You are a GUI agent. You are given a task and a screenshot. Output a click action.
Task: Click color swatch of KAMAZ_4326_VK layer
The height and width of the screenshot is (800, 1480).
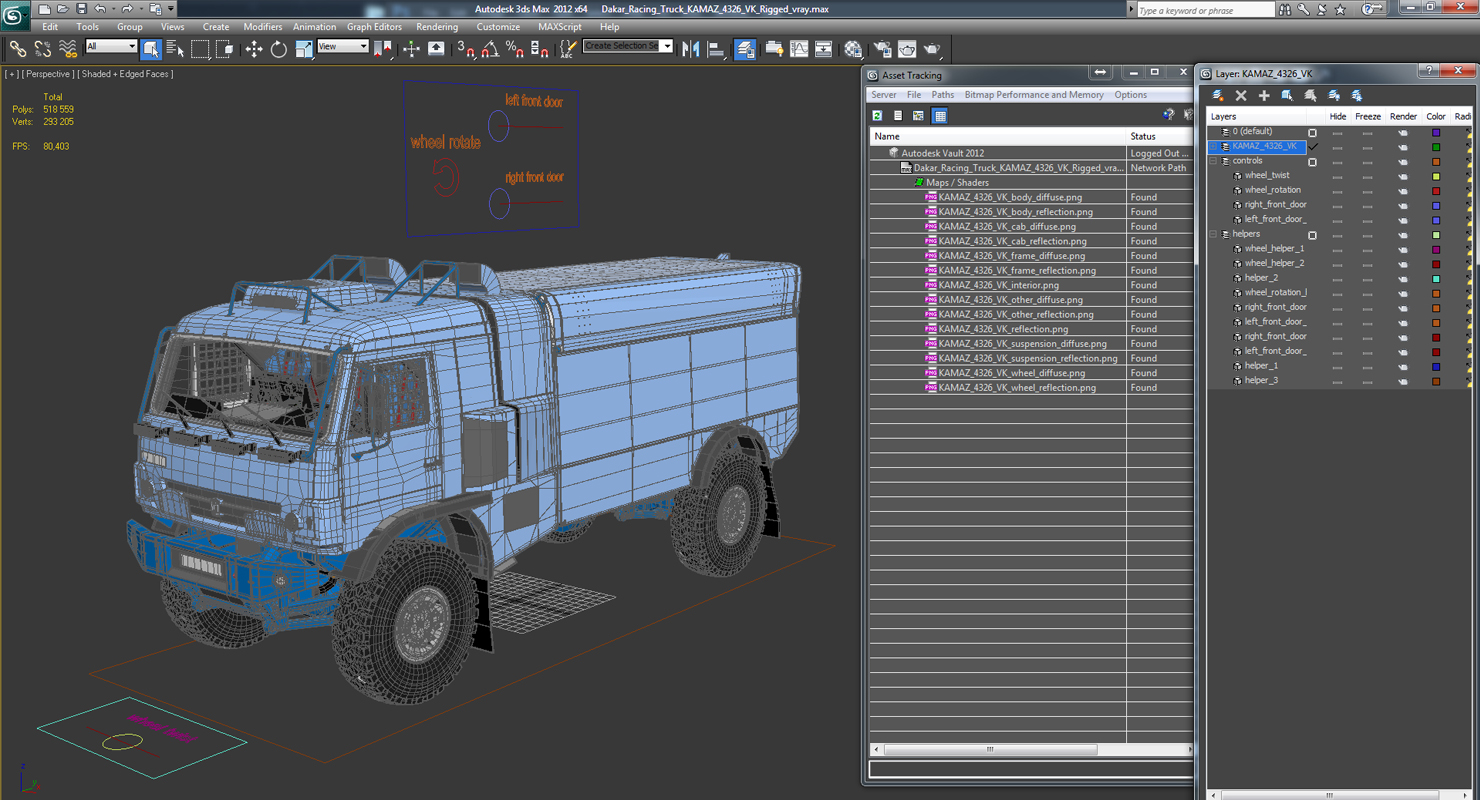click(1436, 147)
